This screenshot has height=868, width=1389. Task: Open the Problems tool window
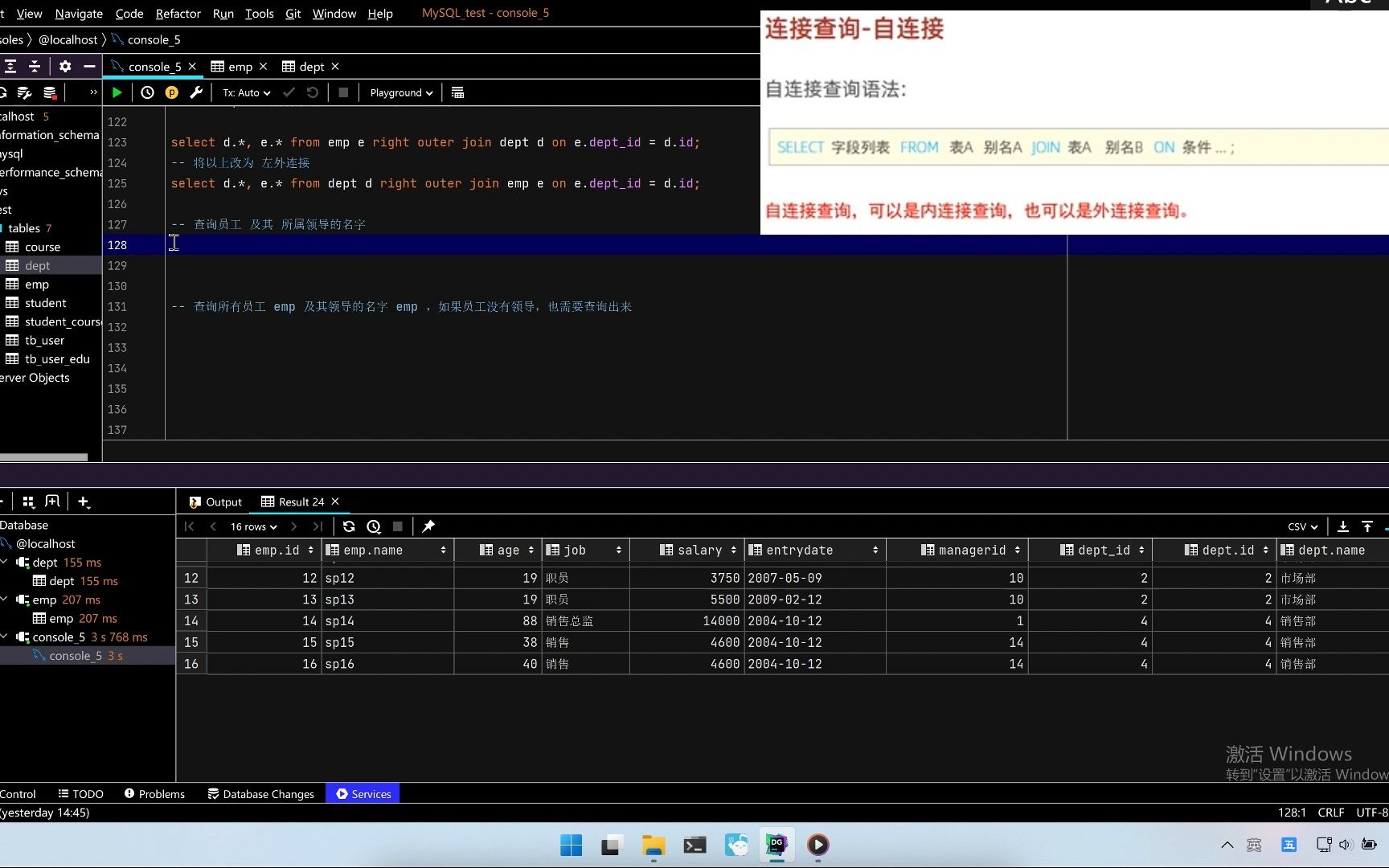[154, 794]
